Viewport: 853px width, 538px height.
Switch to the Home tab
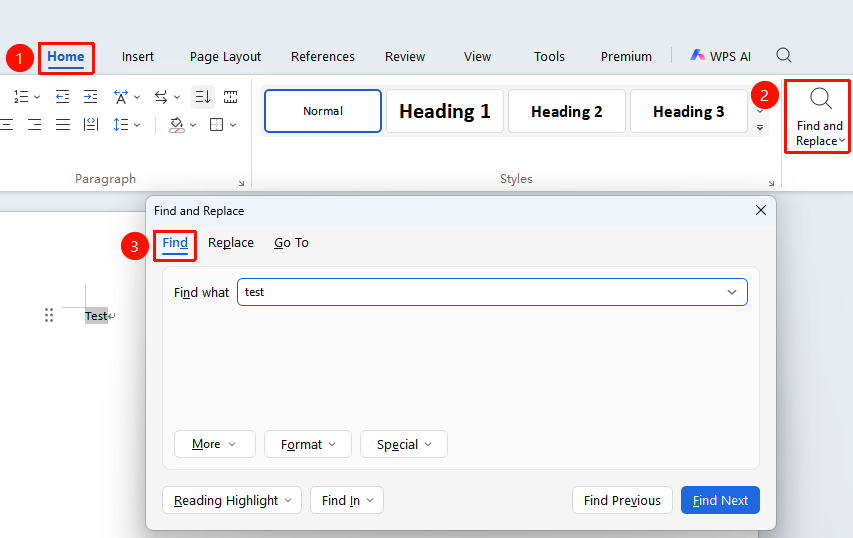[x=66, y=57]
